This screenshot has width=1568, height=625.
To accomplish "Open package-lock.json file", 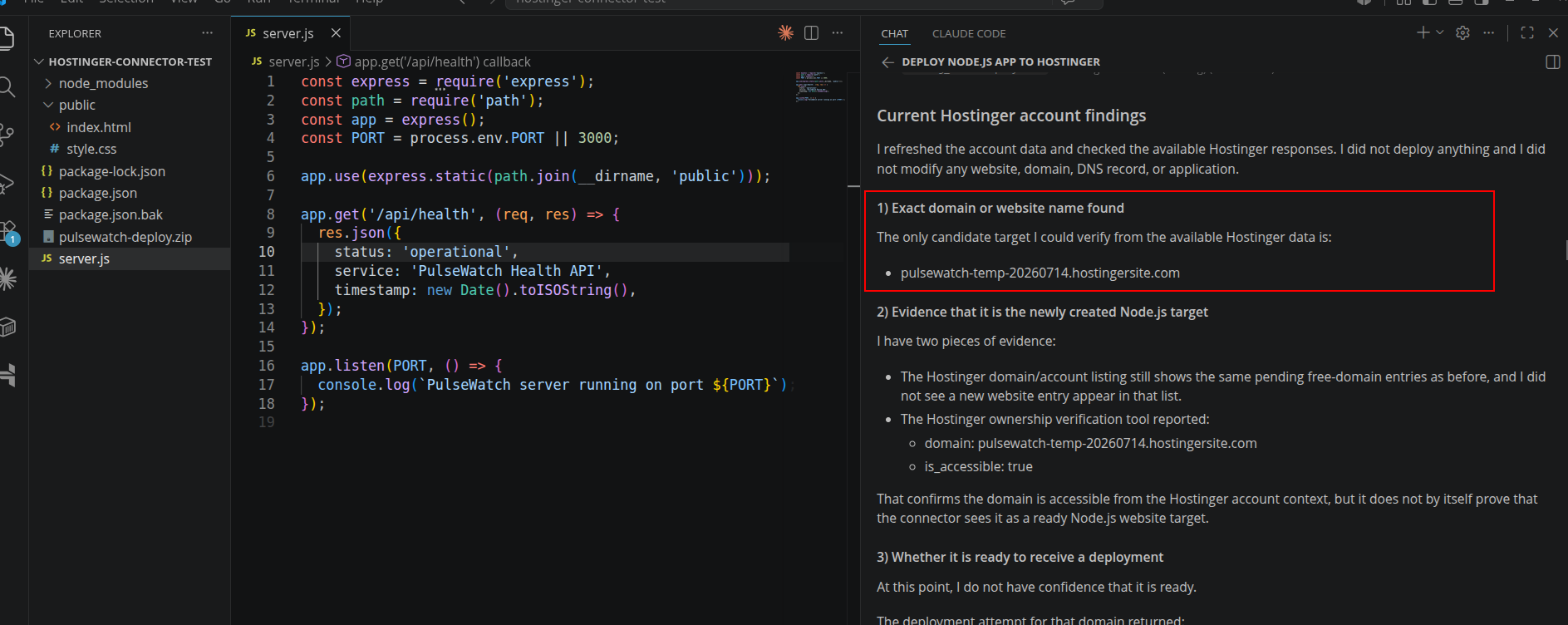I will click(x=130, y=171).
